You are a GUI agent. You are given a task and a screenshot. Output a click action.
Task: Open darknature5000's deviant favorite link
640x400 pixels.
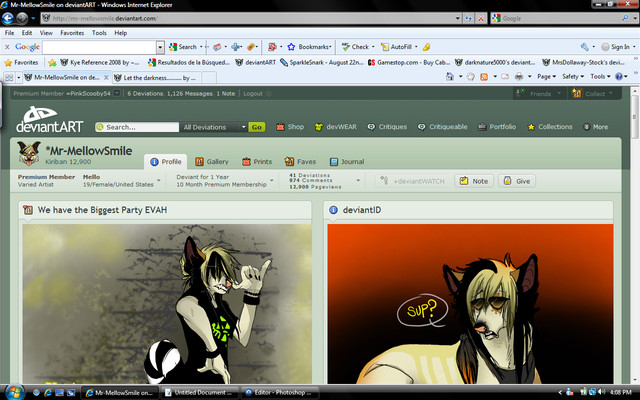(x=495, y=62)
